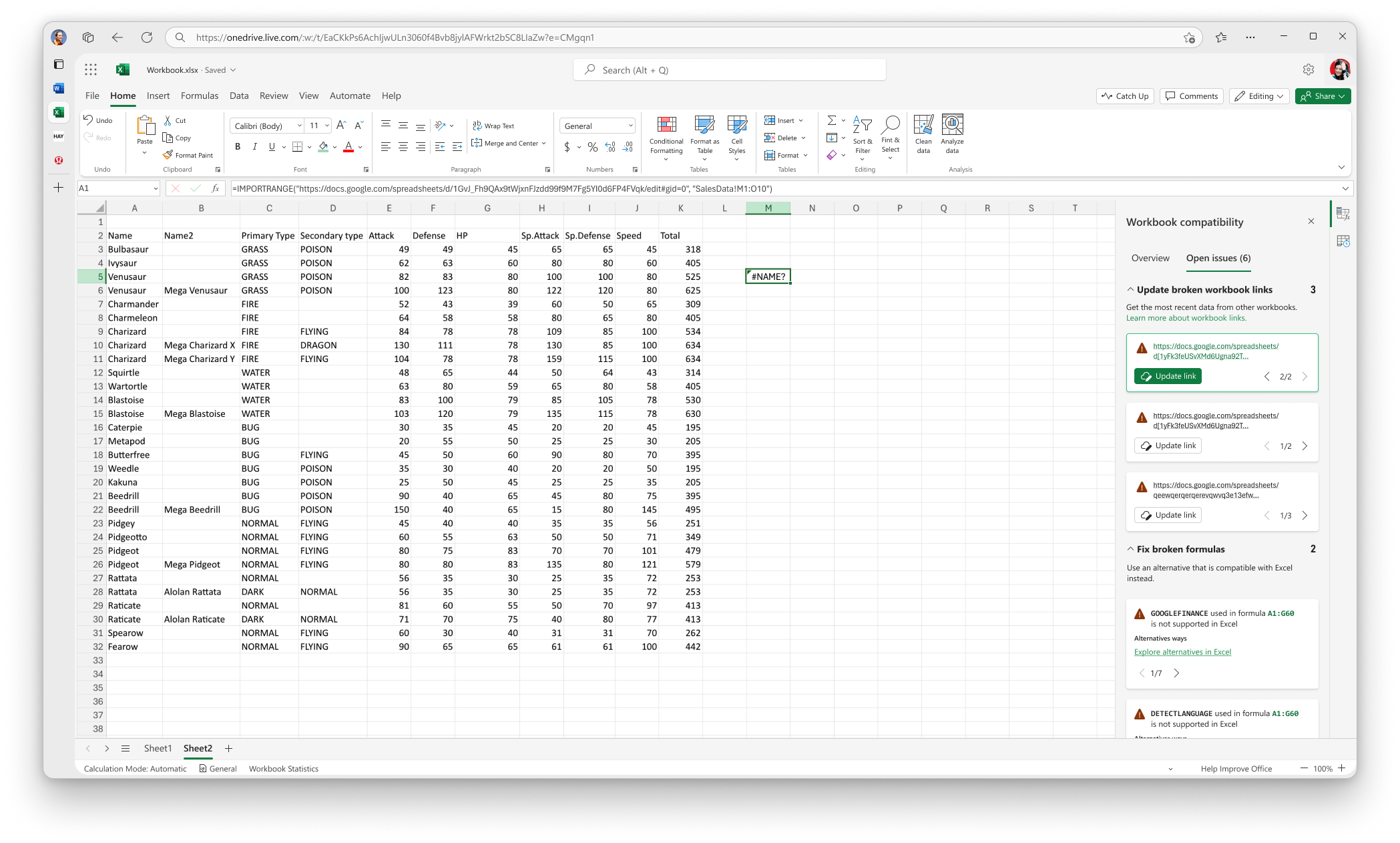
Task: Click the Cut scissors icon
Action: tap(168, 120)
